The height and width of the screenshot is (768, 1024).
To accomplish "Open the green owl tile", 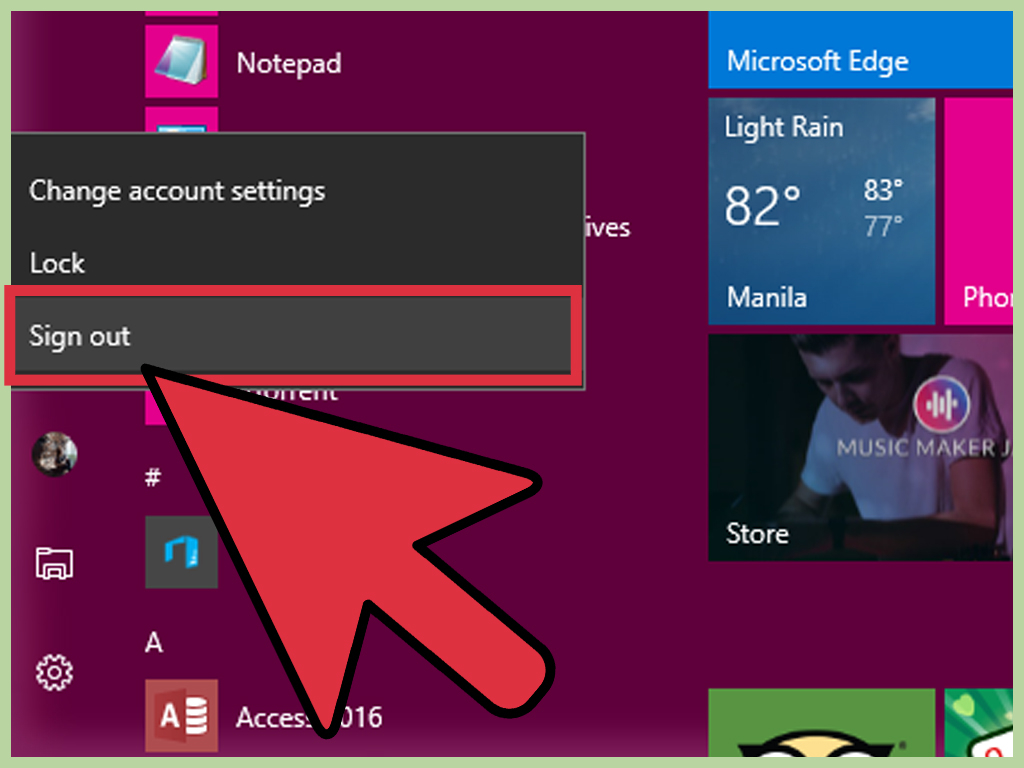I will coord(822,723).
